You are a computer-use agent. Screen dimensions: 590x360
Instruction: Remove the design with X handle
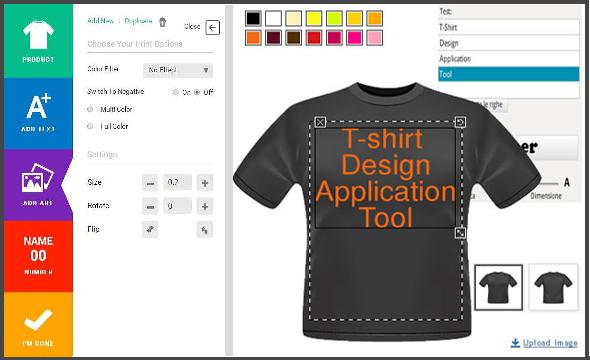320,122
